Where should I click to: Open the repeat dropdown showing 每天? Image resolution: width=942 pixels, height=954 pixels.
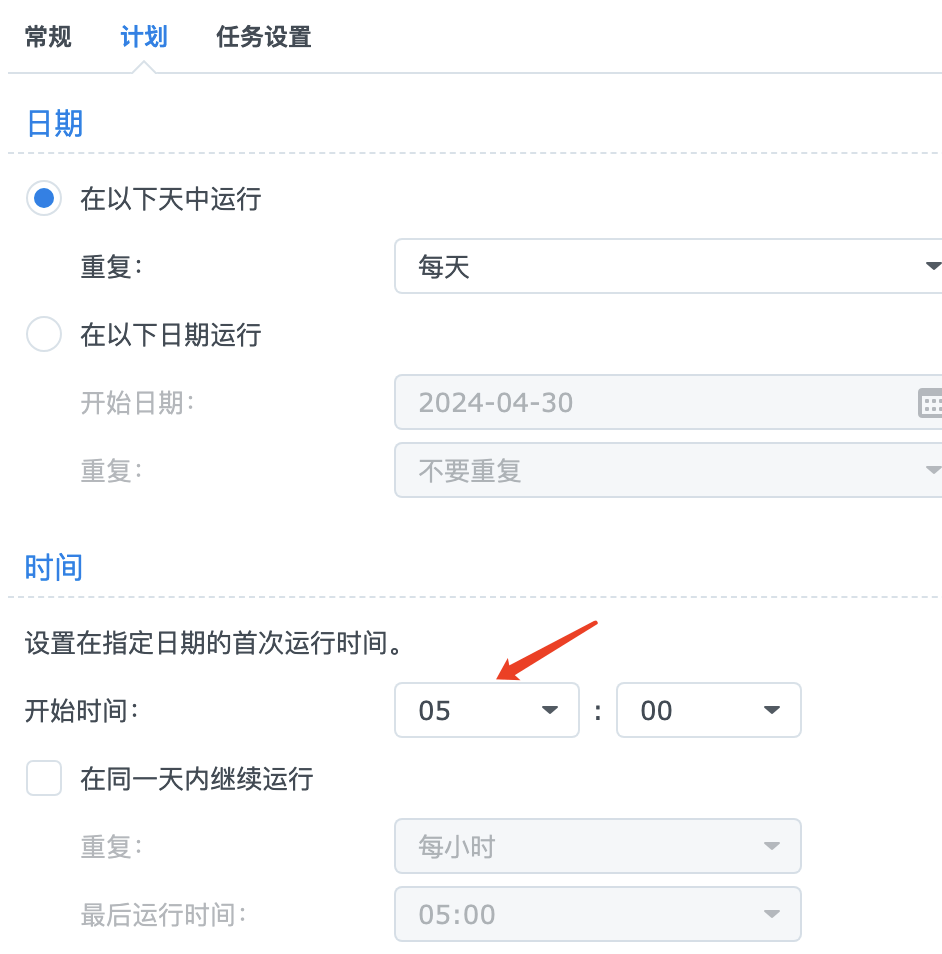pos(668,266)
